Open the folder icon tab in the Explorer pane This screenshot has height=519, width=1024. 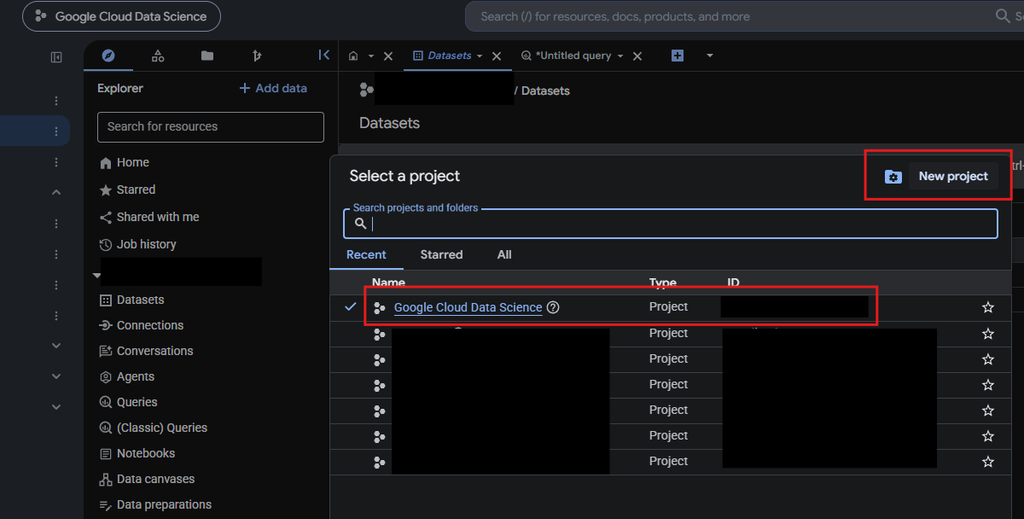coord(207,55)
